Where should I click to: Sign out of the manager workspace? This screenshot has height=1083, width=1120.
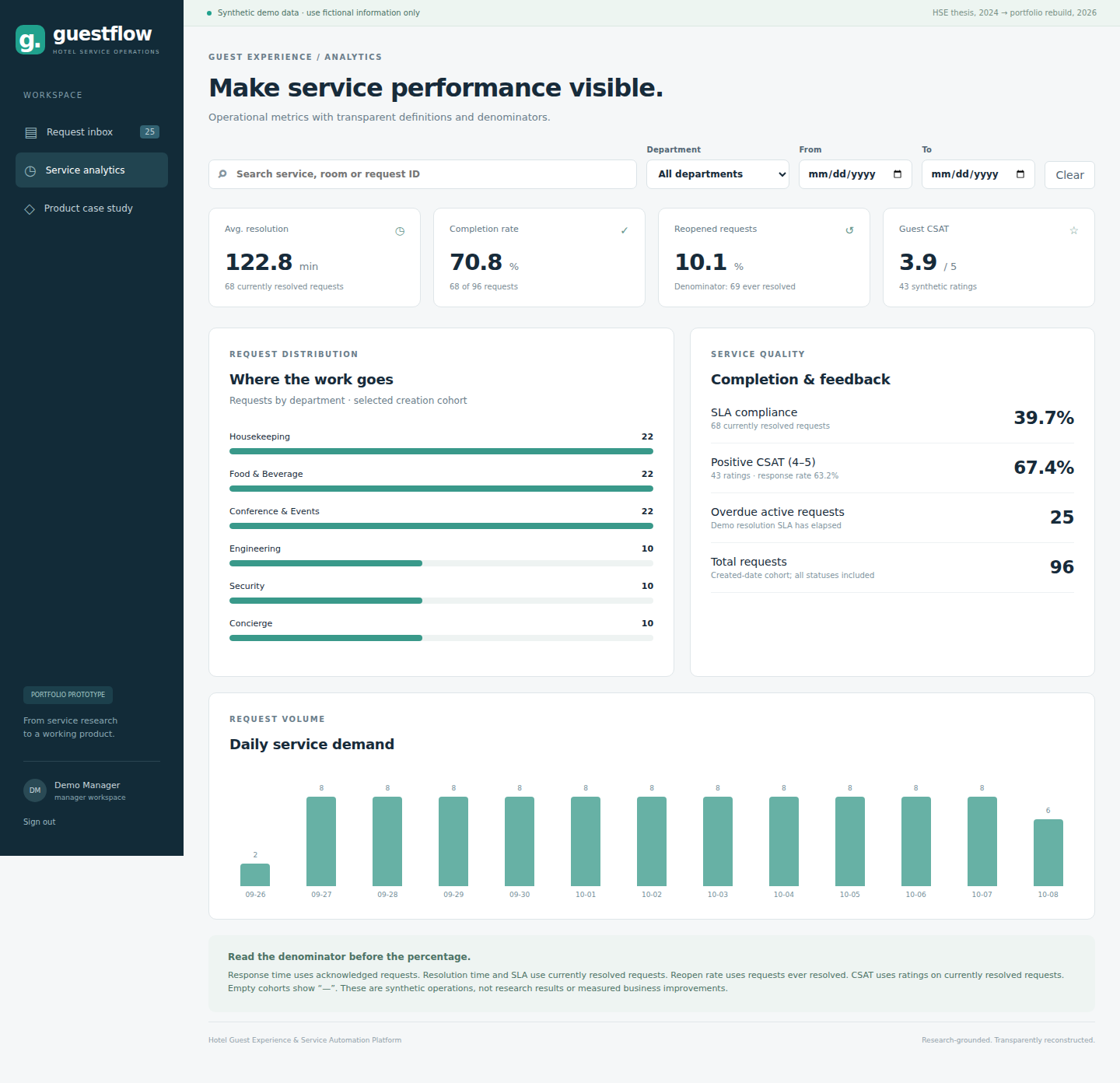(40, 822)
